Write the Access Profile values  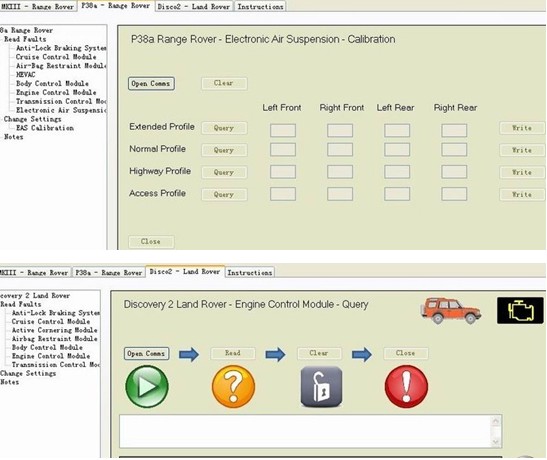(522, 195)
